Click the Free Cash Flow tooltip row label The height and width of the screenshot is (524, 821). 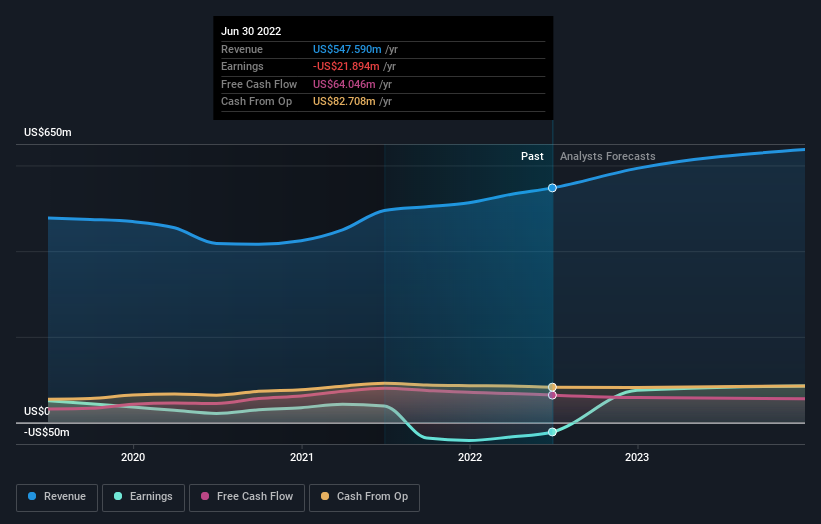(259, 84)
